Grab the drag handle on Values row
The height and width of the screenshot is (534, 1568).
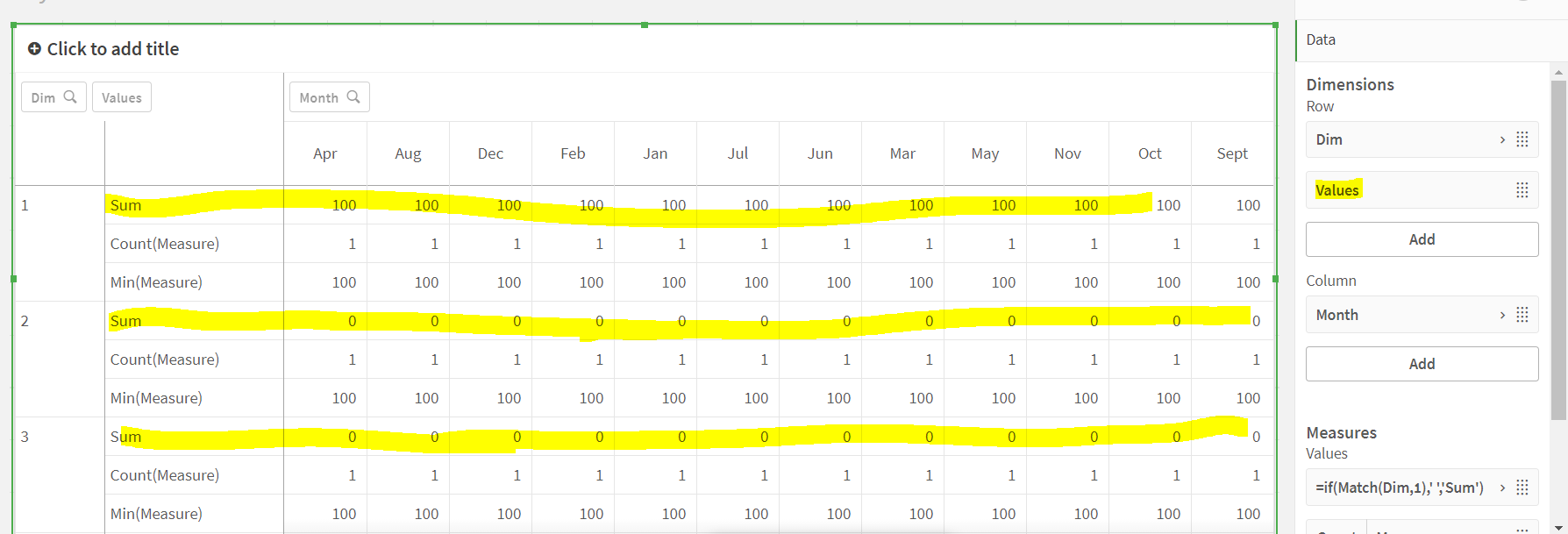click(1522, 190)
